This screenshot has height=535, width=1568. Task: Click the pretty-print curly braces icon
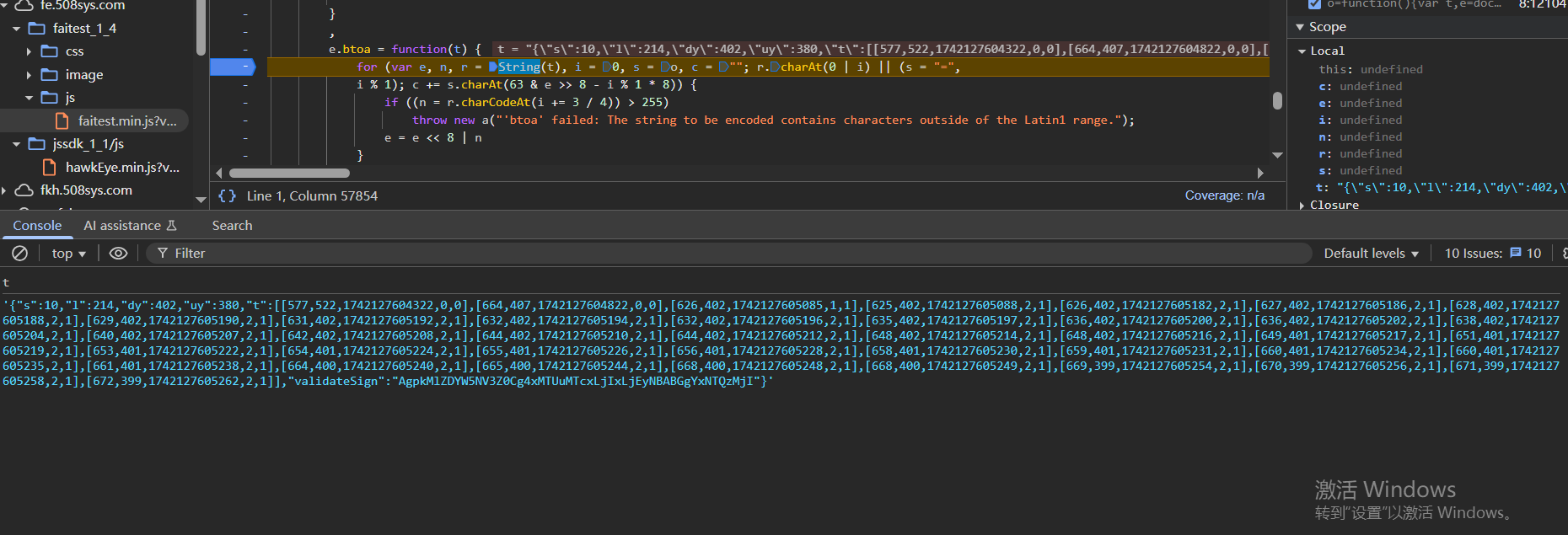pos(227,196)
